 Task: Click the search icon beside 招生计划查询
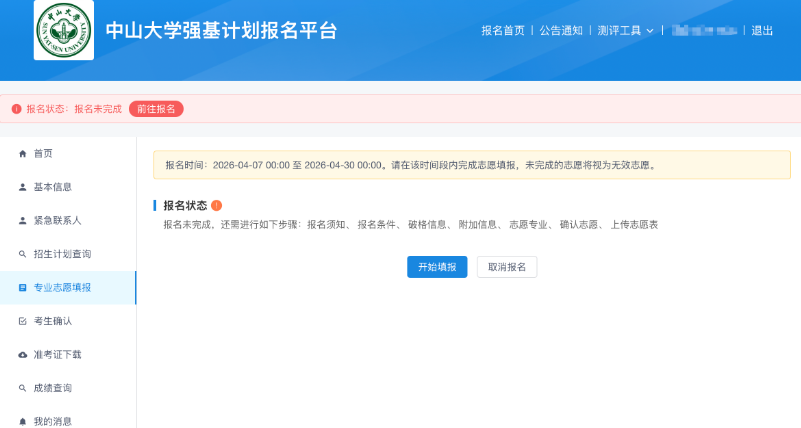23,254
